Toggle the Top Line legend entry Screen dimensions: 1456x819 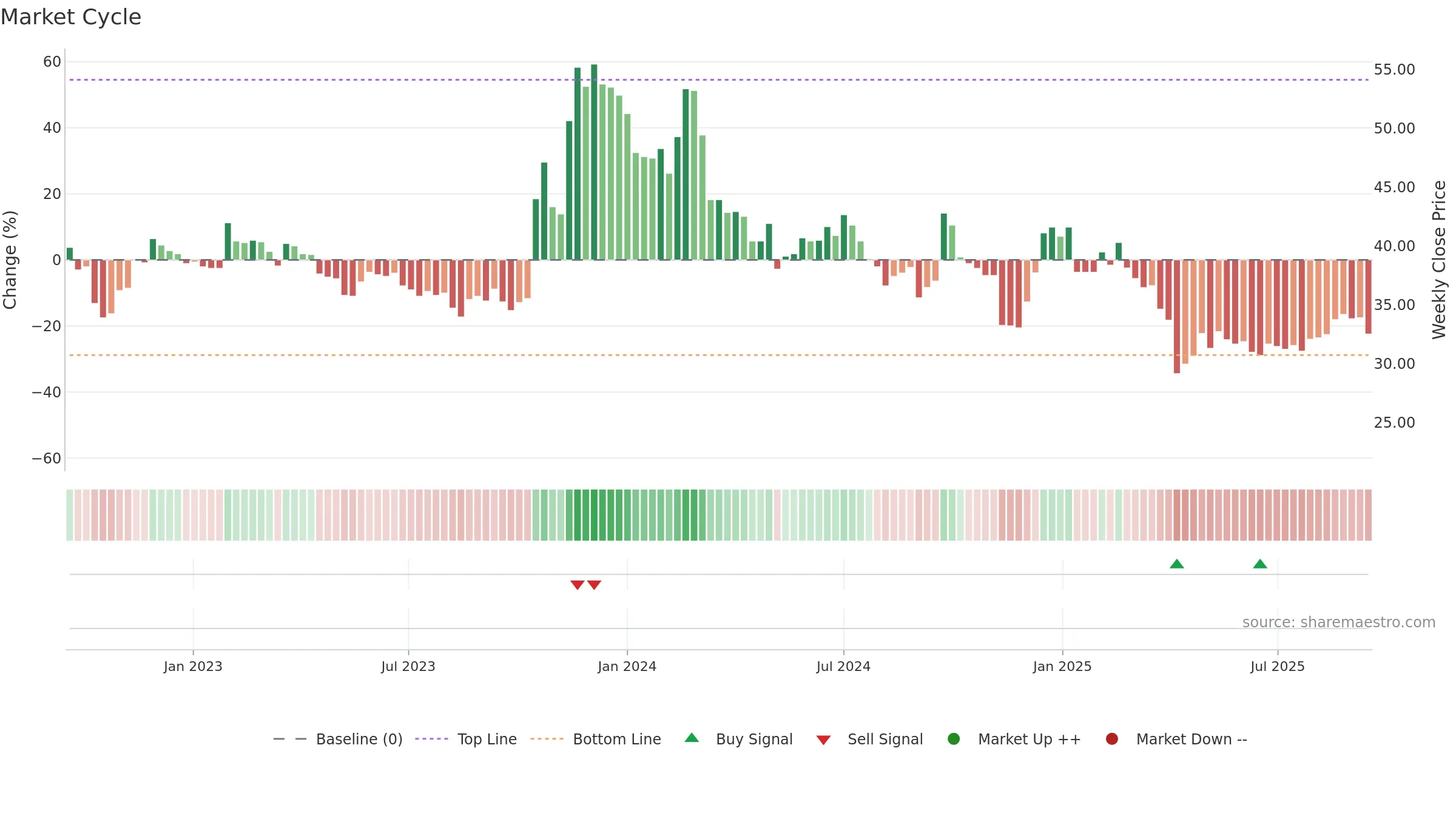point(466,739)
